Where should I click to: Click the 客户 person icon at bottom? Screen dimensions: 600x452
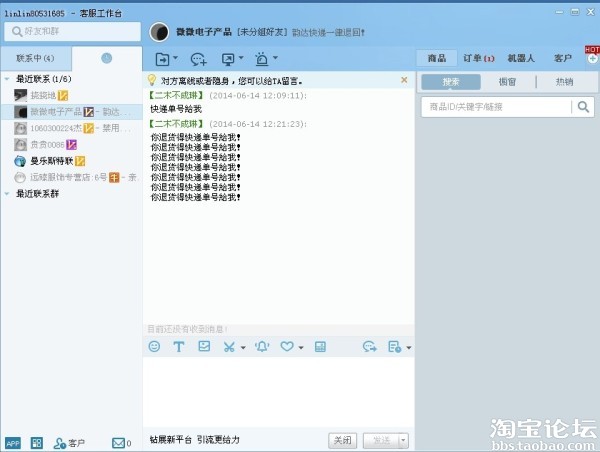(60, 443)
